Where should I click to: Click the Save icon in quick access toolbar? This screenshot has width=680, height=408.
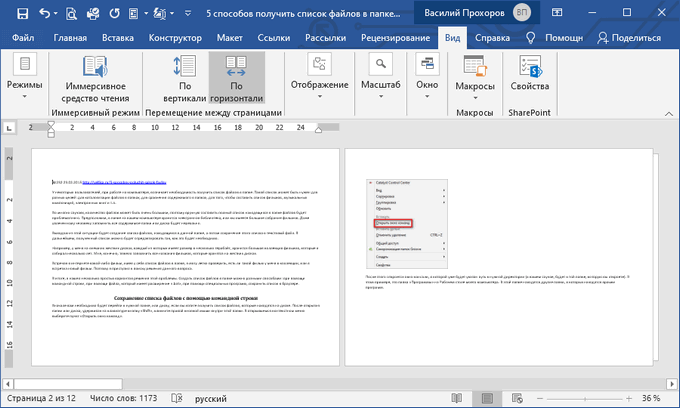[23, 13]
